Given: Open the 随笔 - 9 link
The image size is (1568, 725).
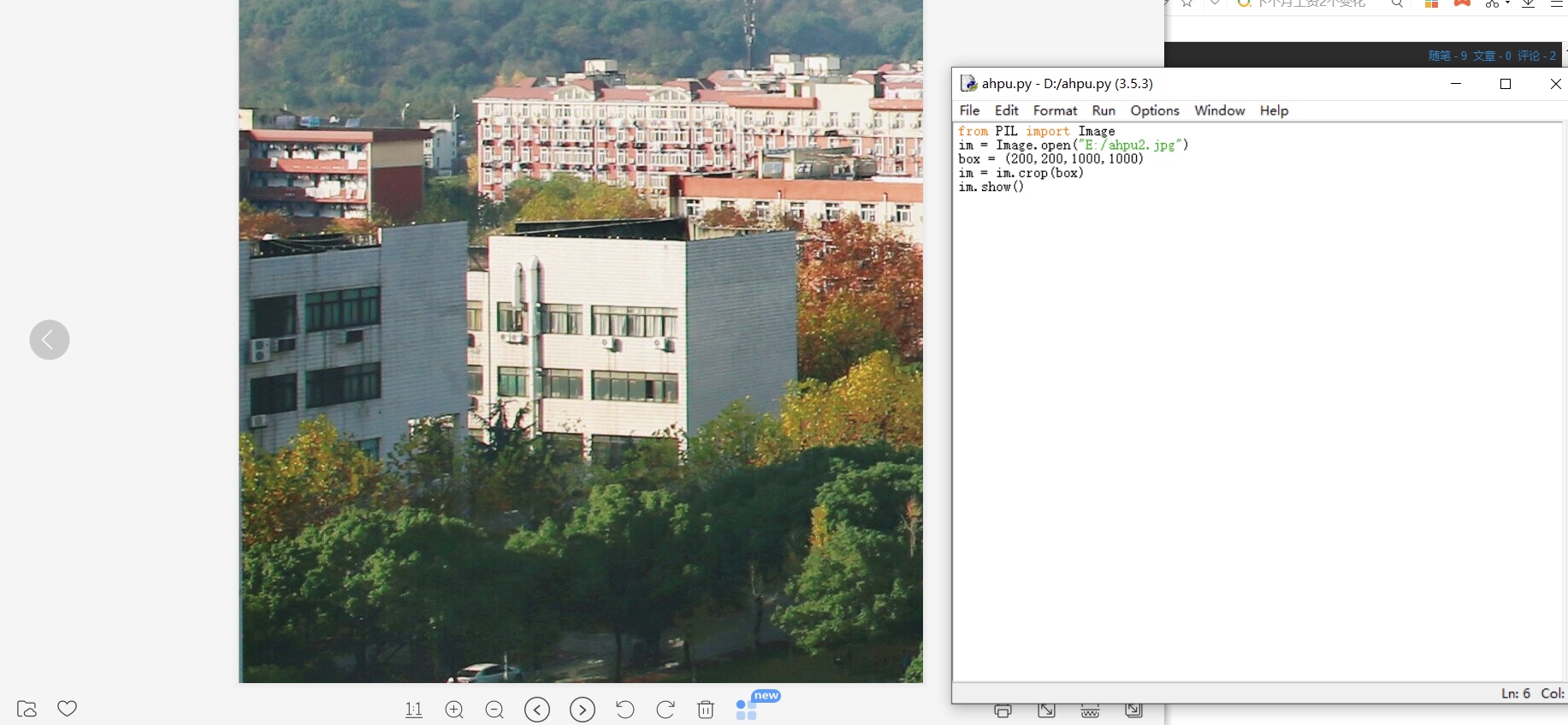Looking at the screenshot, I should pos(1448,56).
